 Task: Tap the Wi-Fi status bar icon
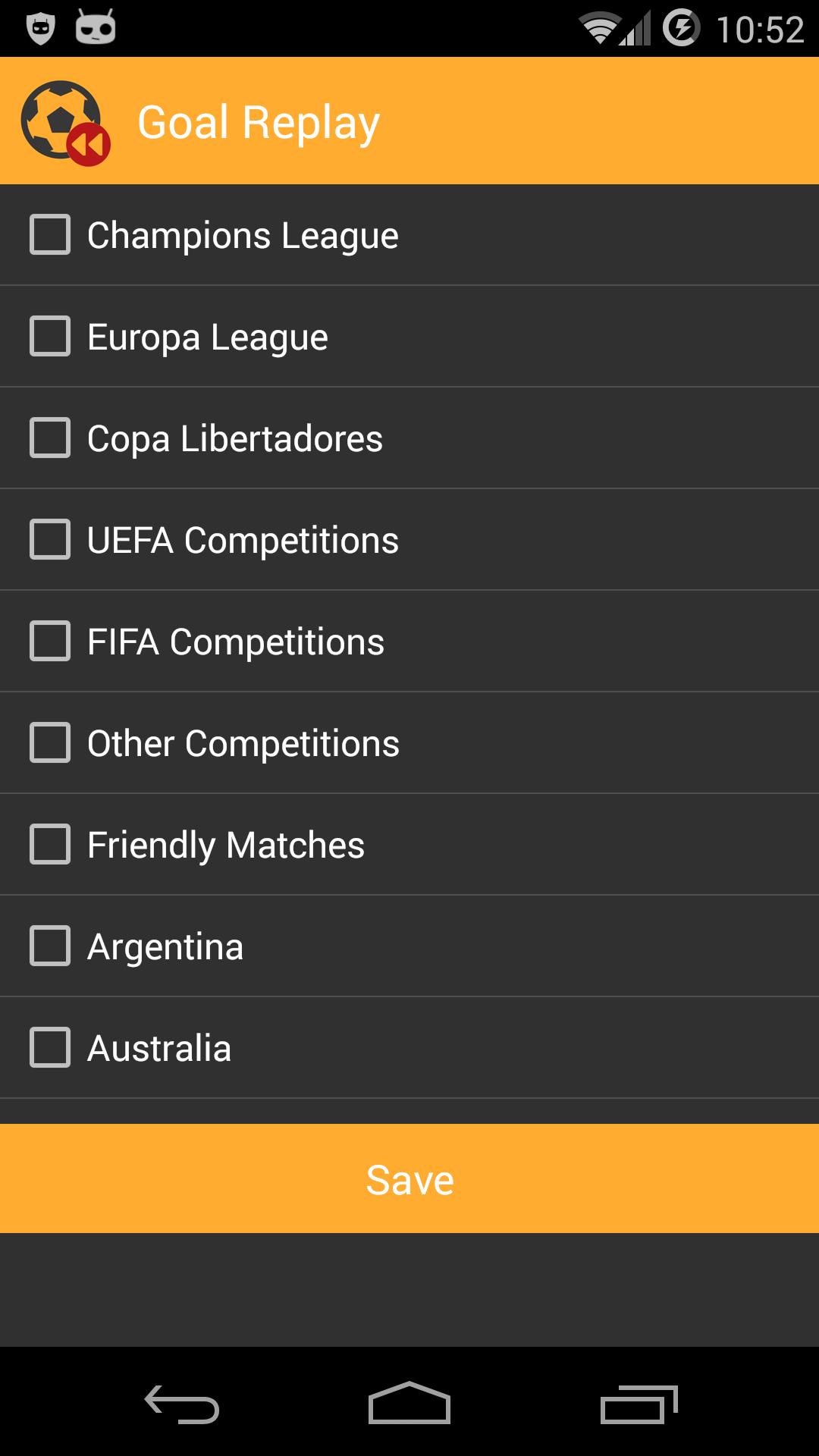[598, 30]
